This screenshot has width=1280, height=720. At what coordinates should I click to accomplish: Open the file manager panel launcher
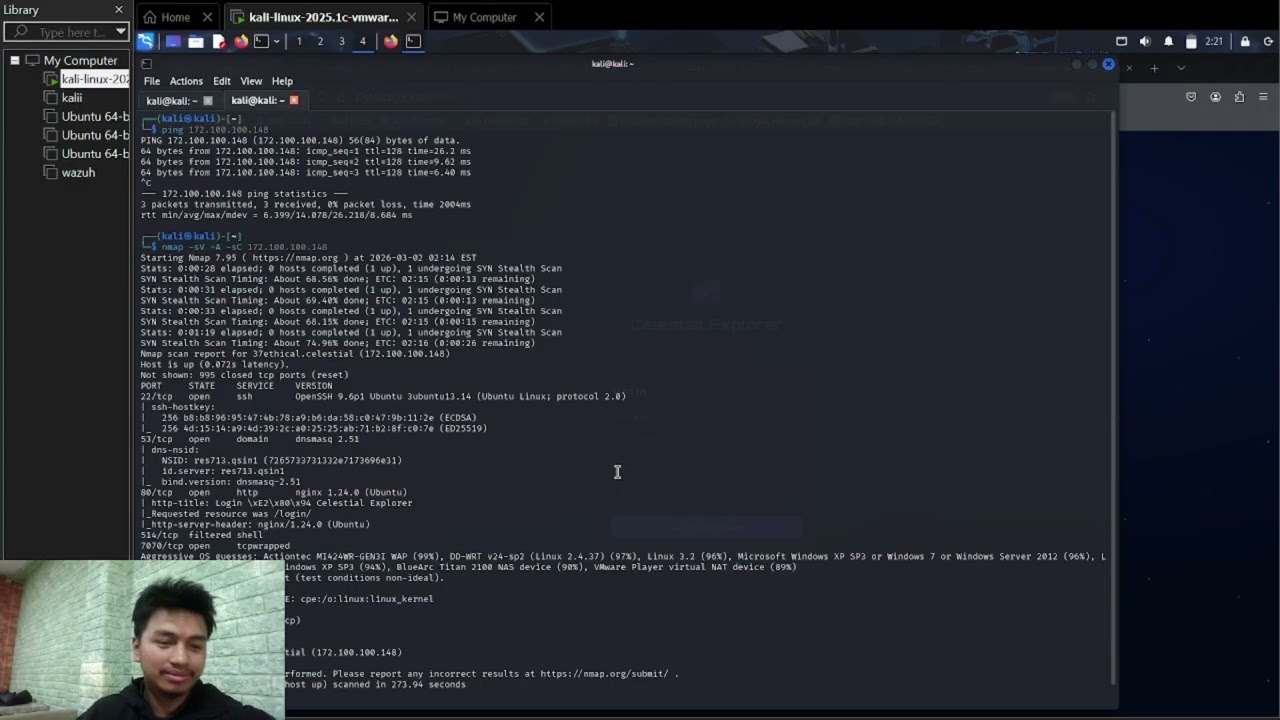196,41
